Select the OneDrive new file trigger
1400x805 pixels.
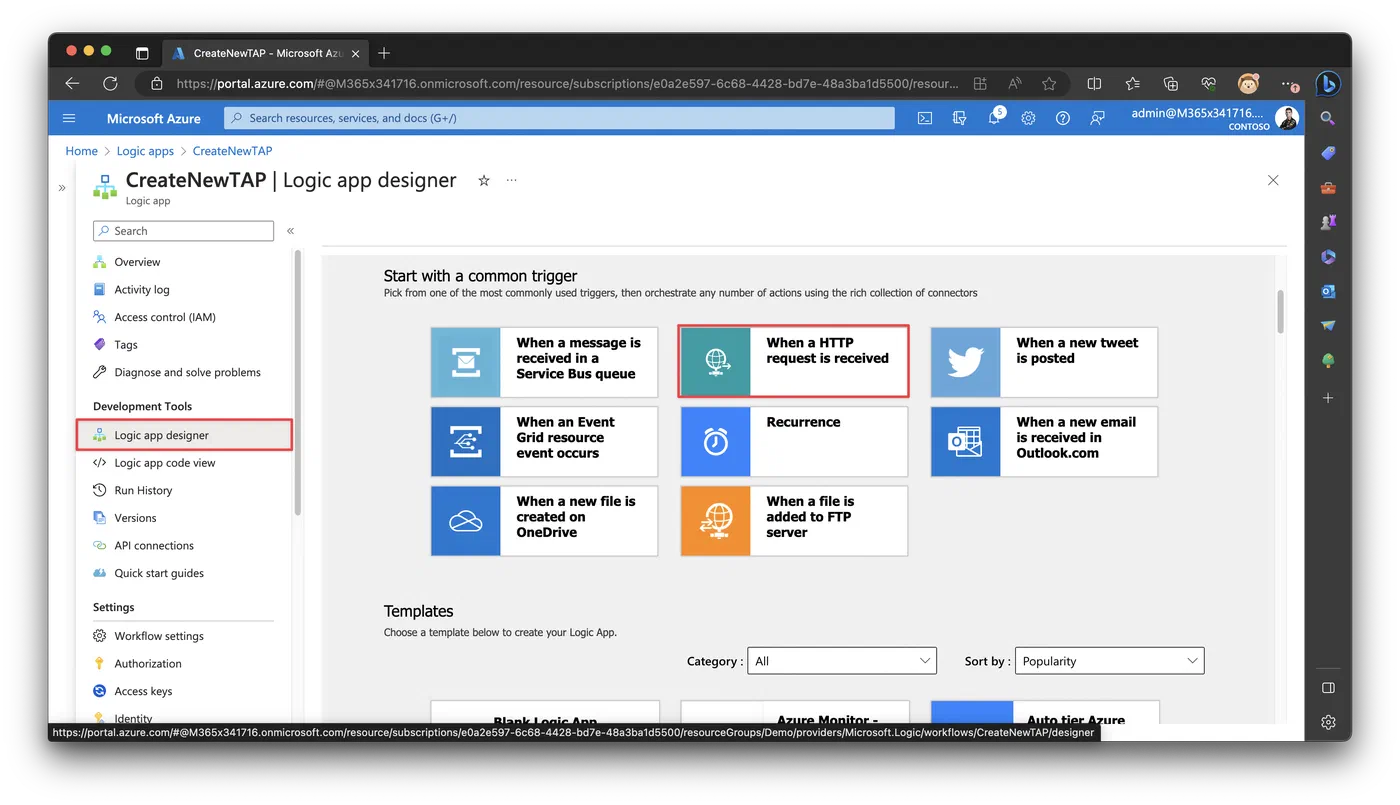point(544,521)
